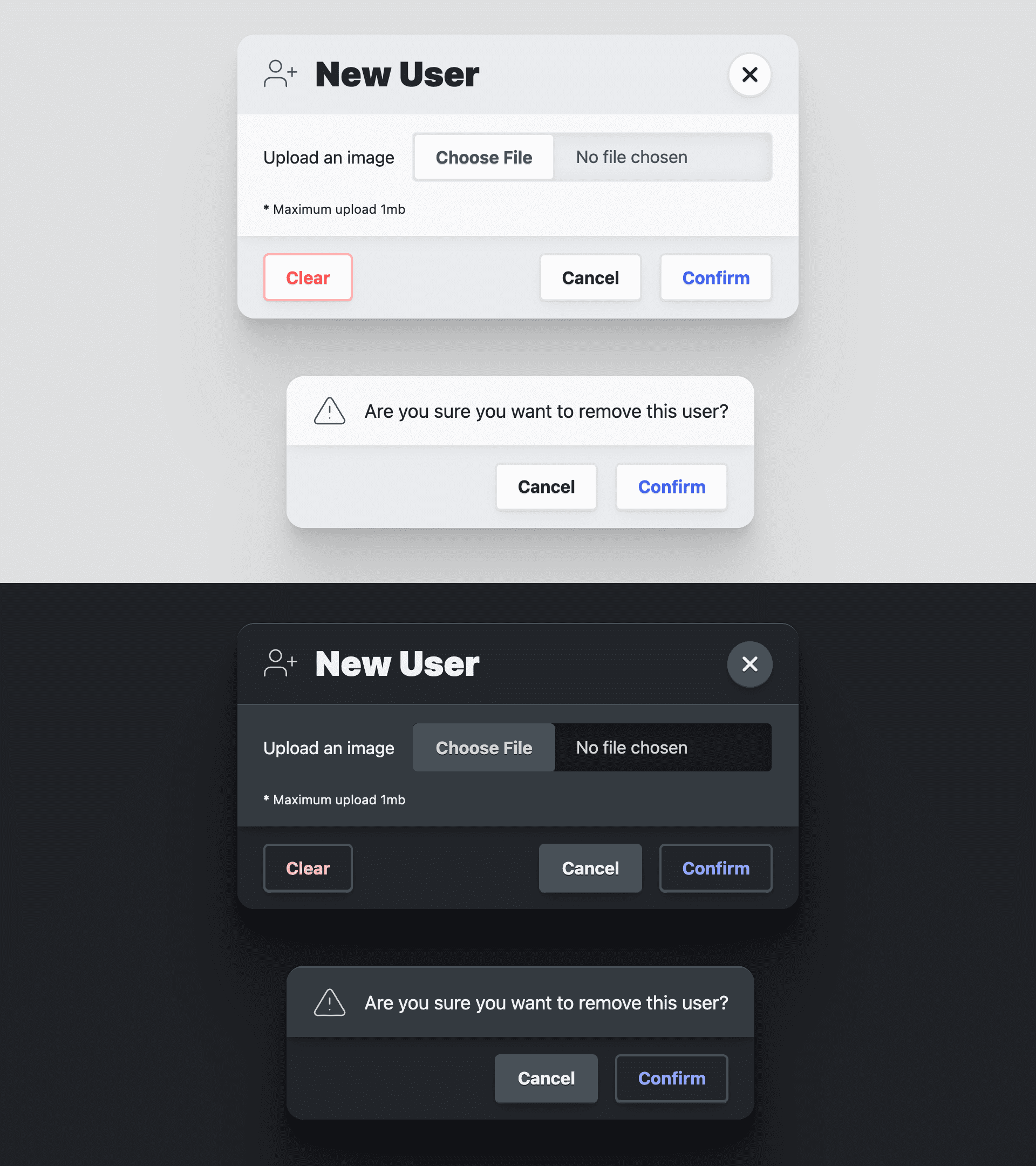Select the Choose File button light mode

483,157
